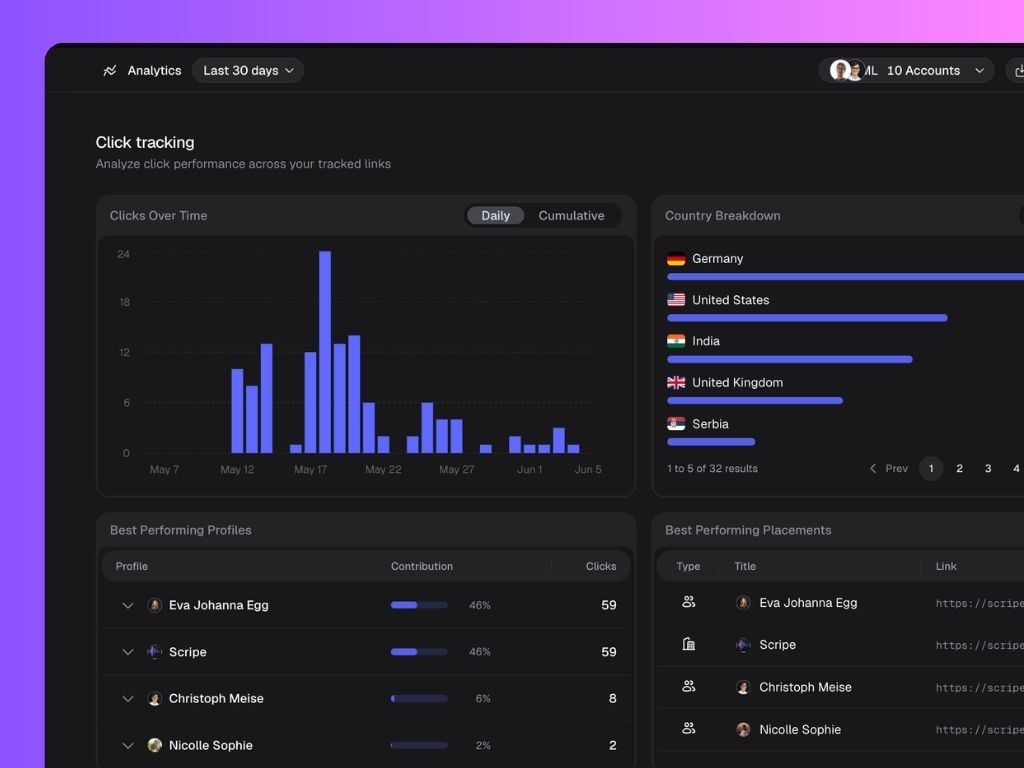Select results page 3
The width and height of the screenshot is (1024, 768).
pyautogui.click(x=988, y=468)
